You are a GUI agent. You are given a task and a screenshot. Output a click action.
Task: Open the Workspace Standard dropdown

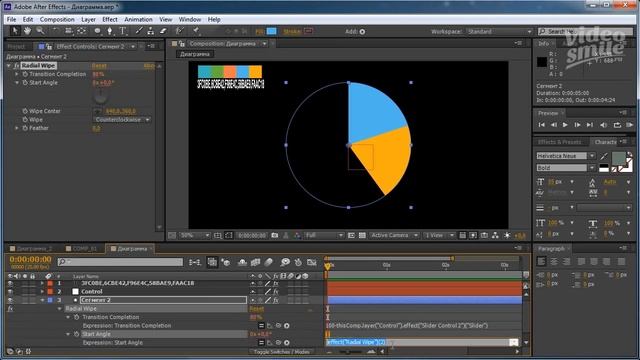click(x=500, y=31)
